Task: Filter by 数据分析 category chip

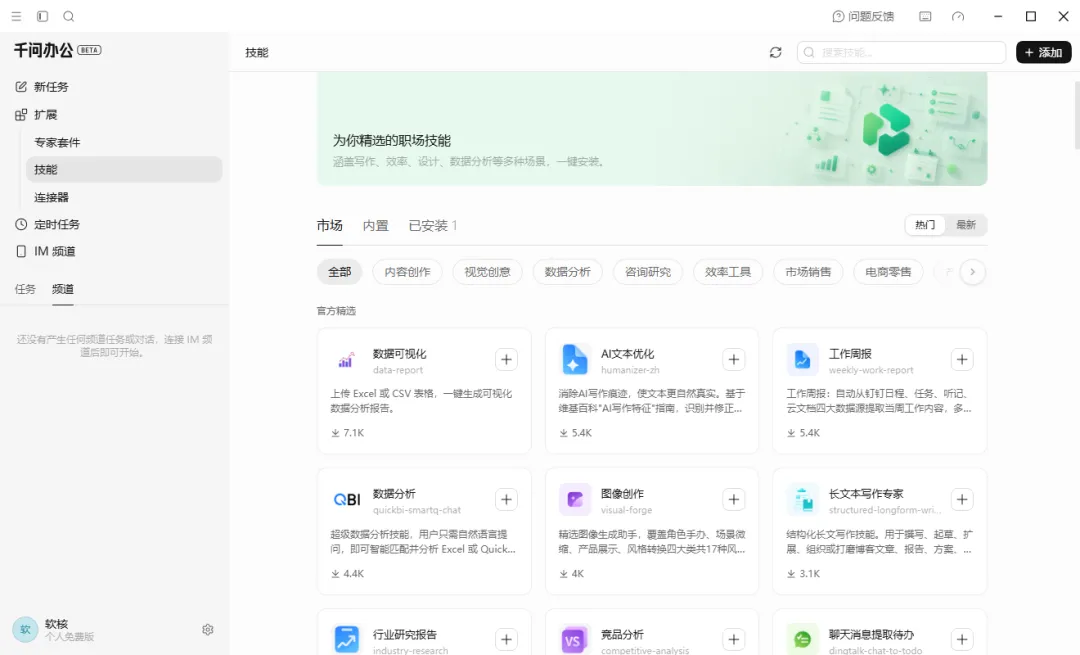Action: 568,272
